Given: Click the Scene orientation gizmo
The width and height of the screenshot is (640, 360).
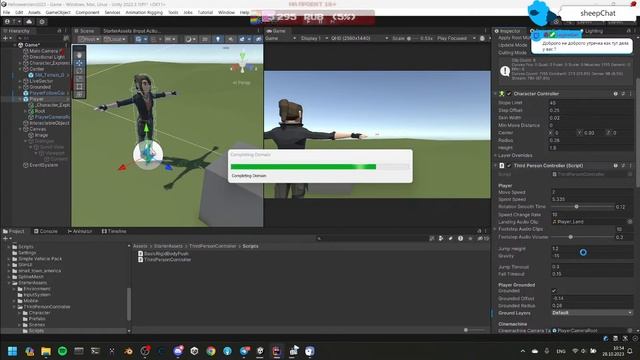Looking at the screenshot, I should coord(242,64).
